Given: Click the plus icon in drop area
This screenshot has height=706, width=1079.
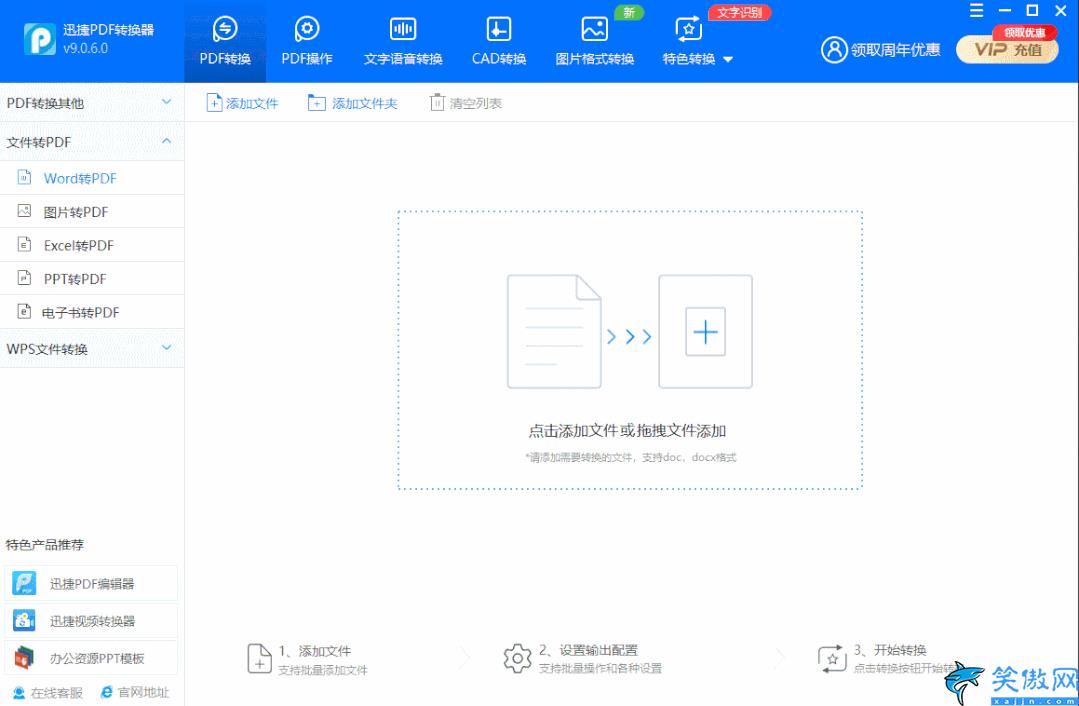Looking at the screenshot, I should coord(705,332).
